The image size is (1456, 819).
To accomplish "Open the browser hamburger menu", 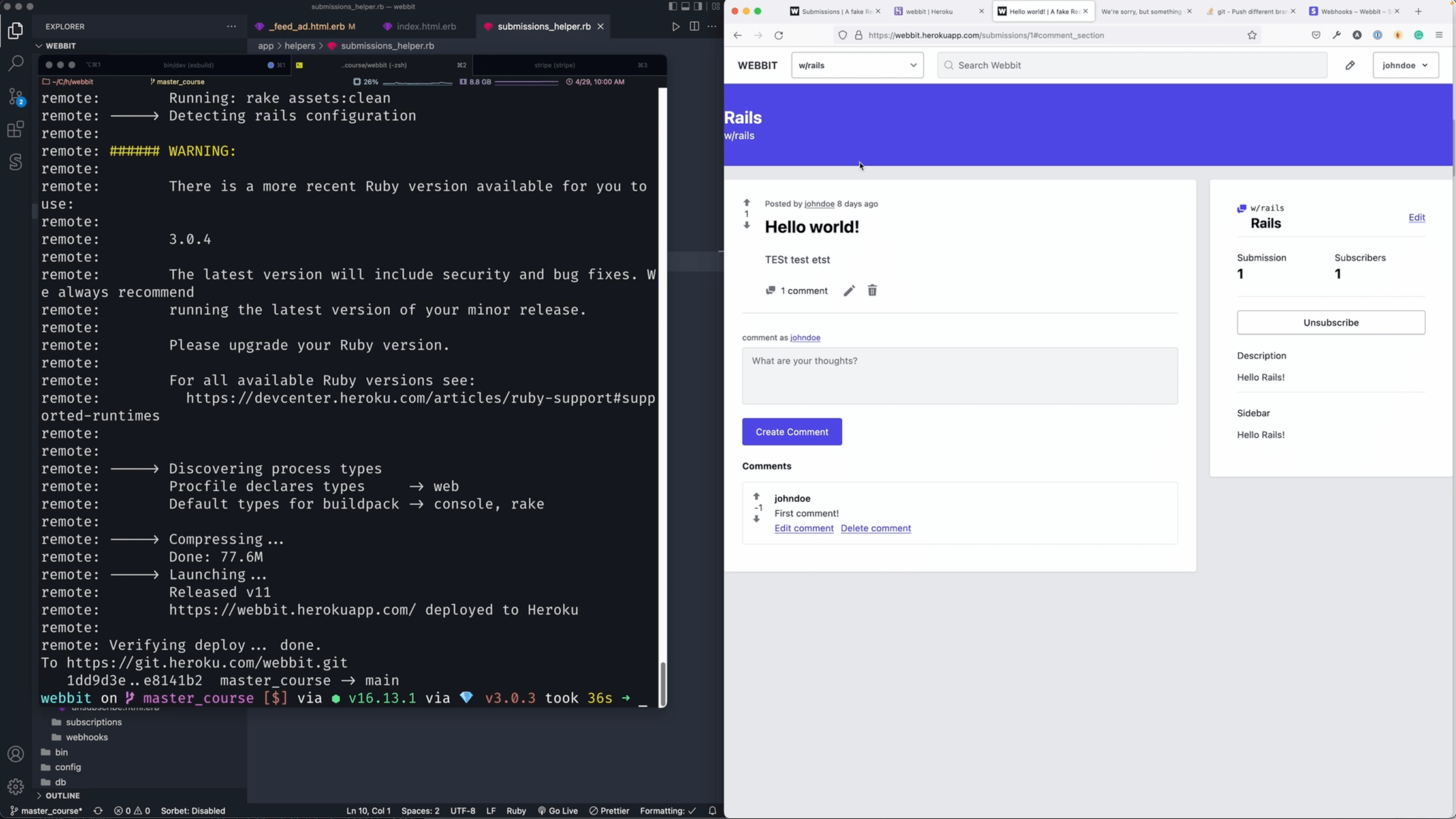I will pyautogui.click(x=1439, y=35).
